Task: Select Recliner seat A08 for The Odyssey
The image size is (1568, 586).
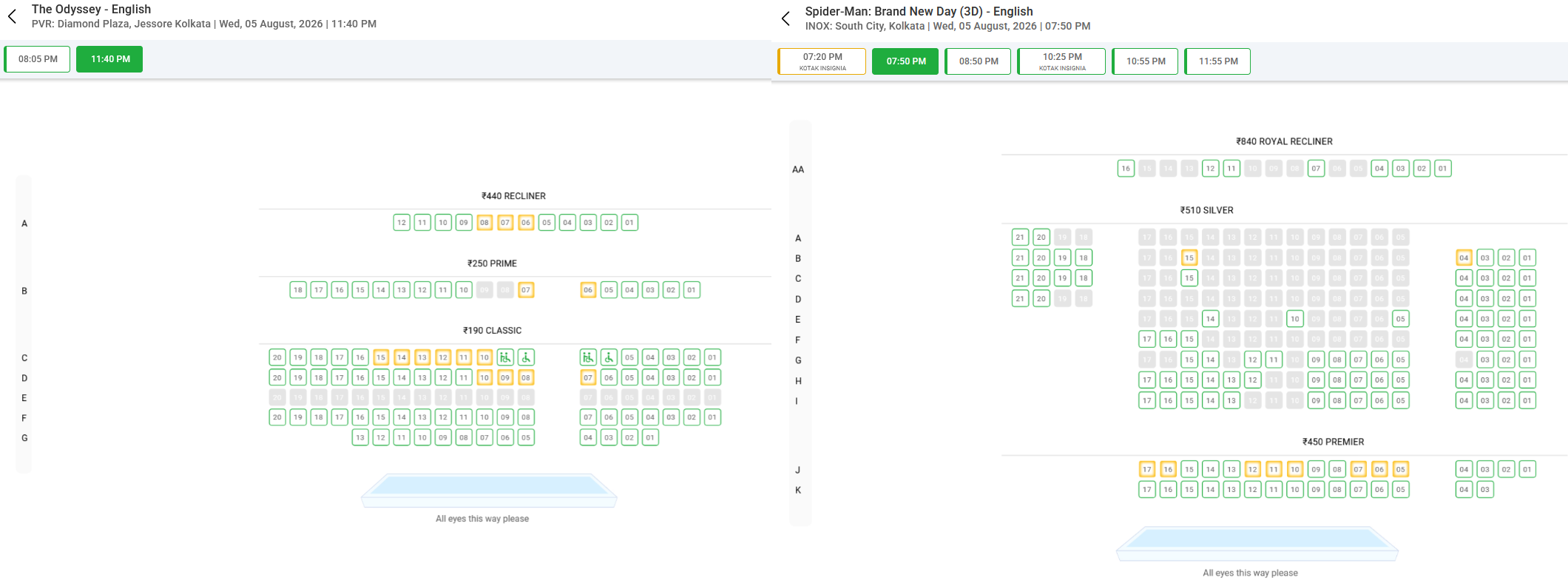Action: [x=484, y=223]
